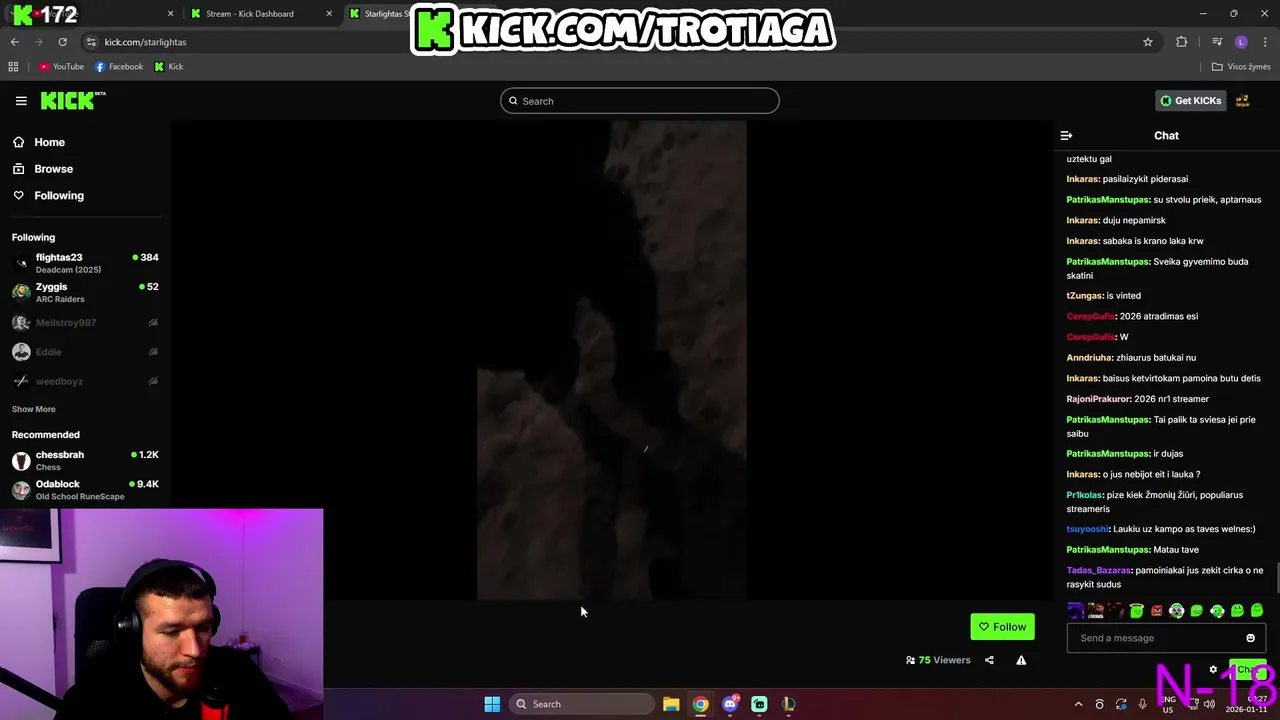Open File Explorer from taskbar

[x=671, y=704]
